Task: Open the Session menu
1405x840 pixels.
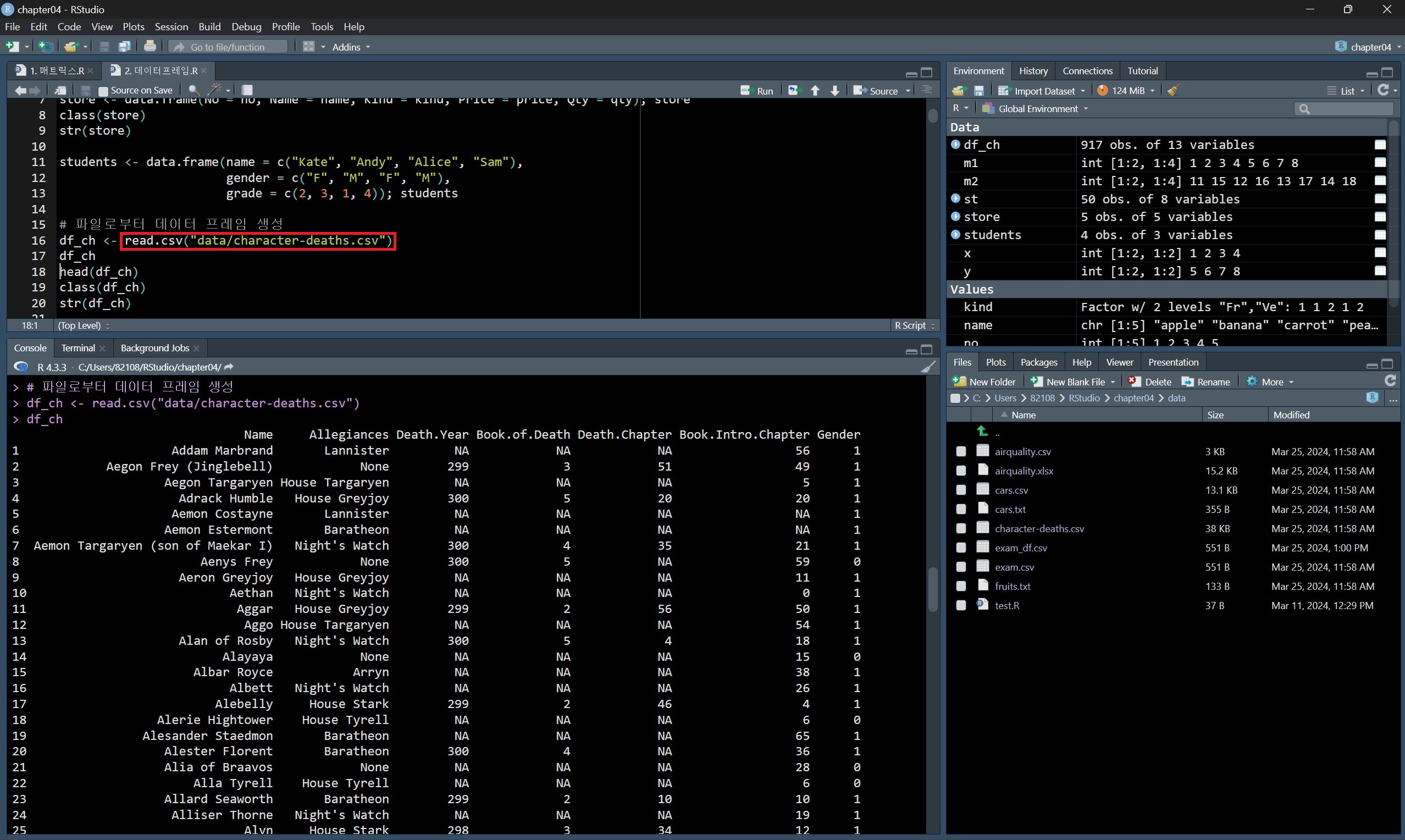Action: pyautogui.click(x=171, y=26)
